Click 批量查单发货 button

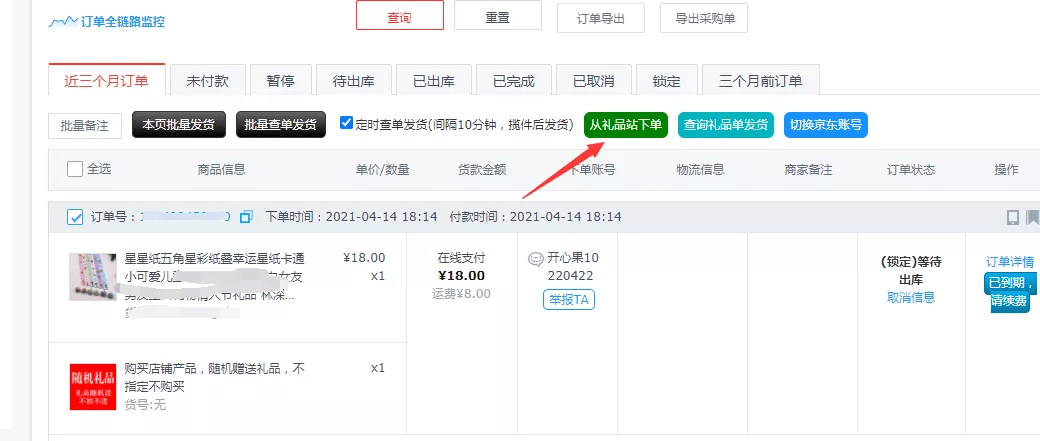pyautogui.click(x=281, y=125)
